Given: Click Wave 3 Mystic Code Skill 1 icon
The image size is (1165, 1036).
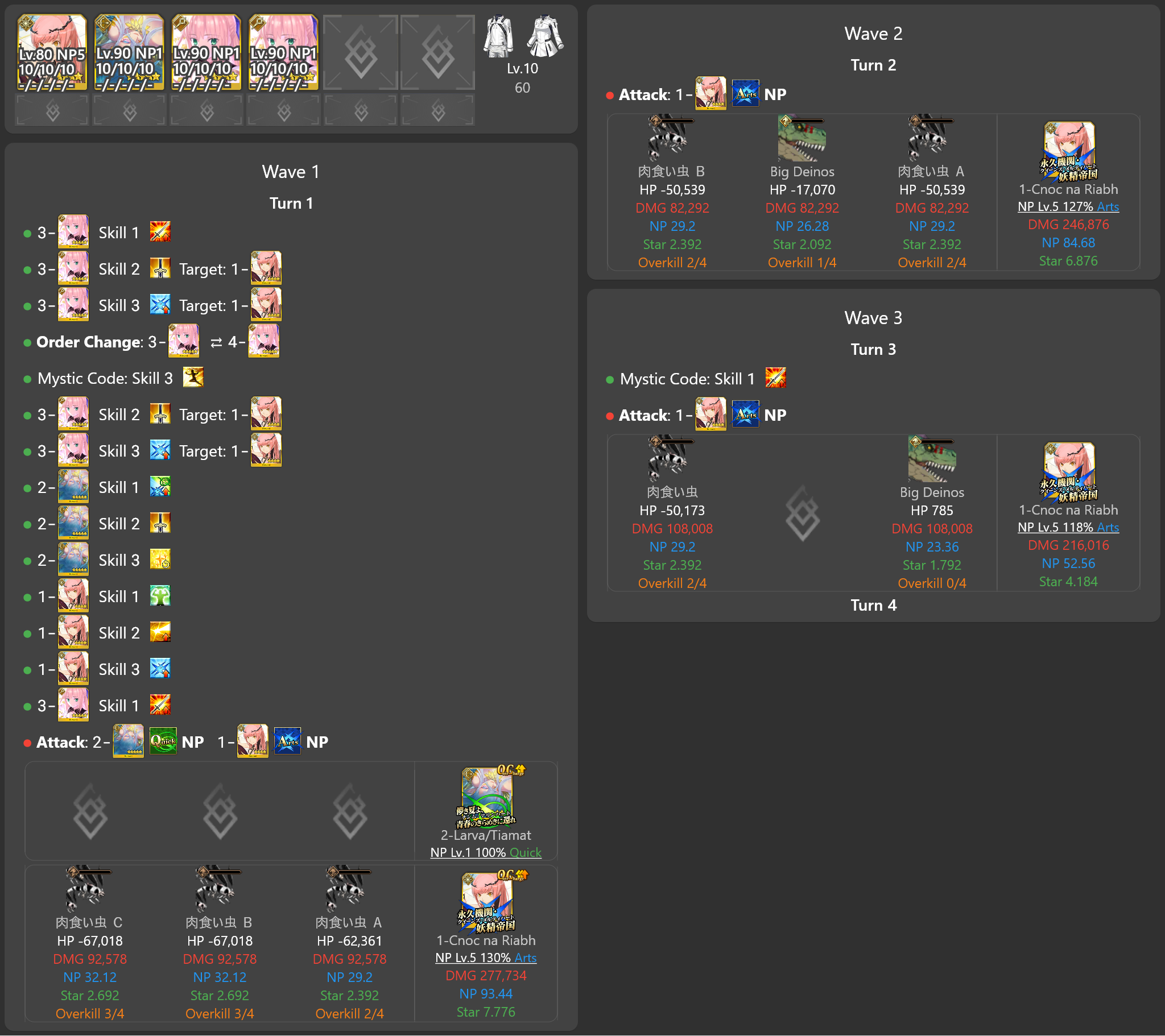Looking at the screenshot, I should (x=775, y=378).
